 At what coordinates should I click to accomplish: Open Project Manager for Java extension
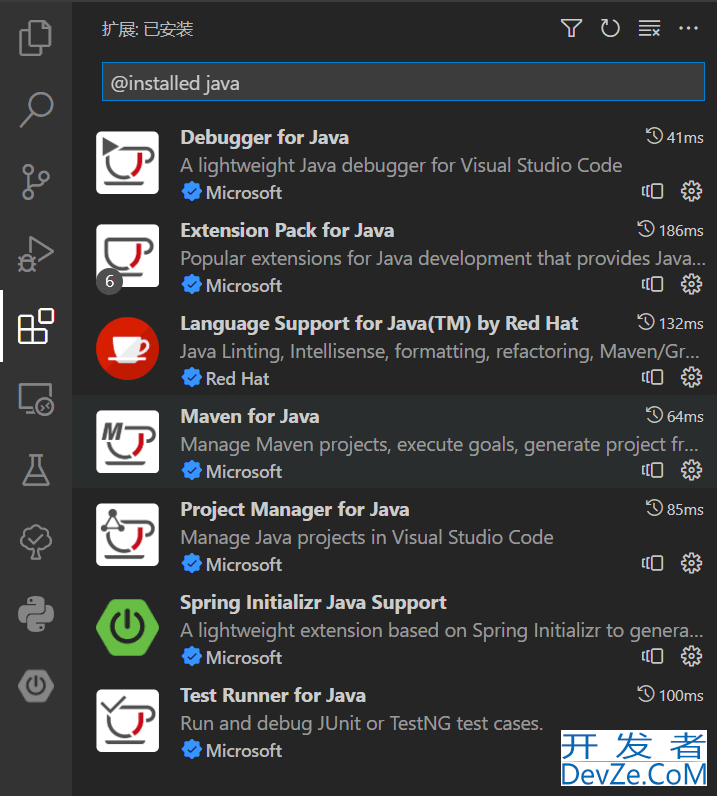point(395,535)
